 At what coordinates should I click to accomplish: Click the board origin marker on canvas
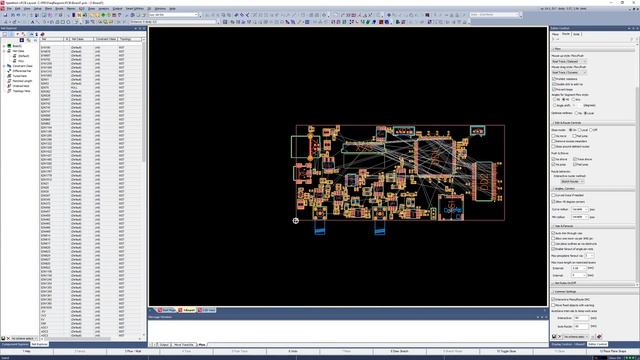pyautogui.click(x=296, y=221)
